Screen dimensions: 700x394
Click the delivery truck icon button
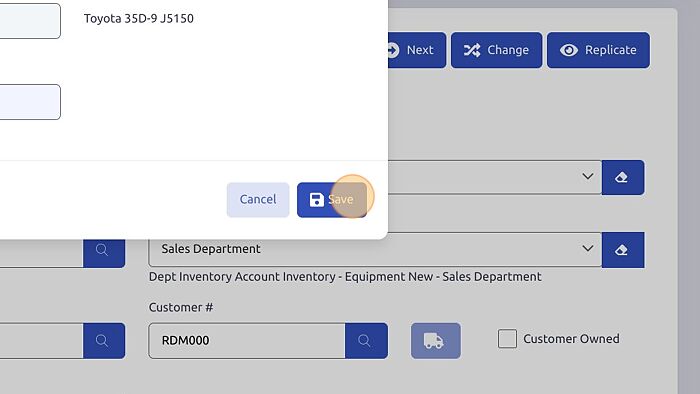pyautogui.click(x=436, y=341)
